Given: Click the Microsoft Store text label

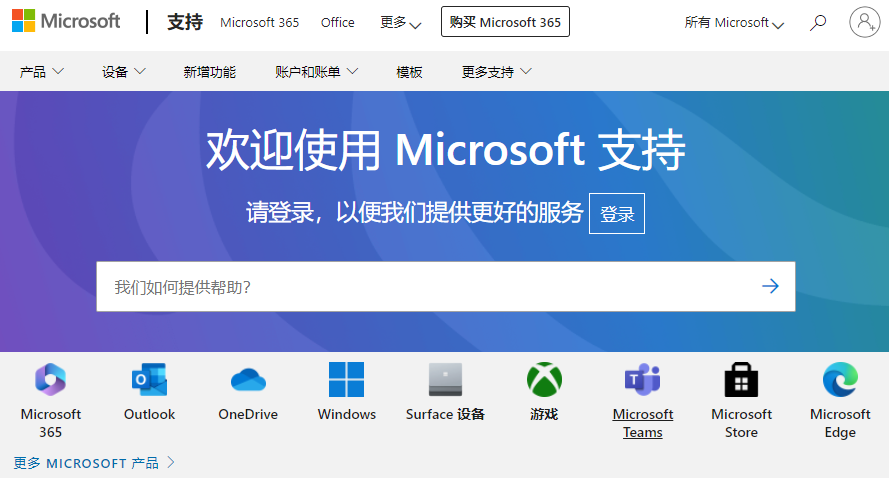Looking at the screenshot, I should (x=741, y=423).
